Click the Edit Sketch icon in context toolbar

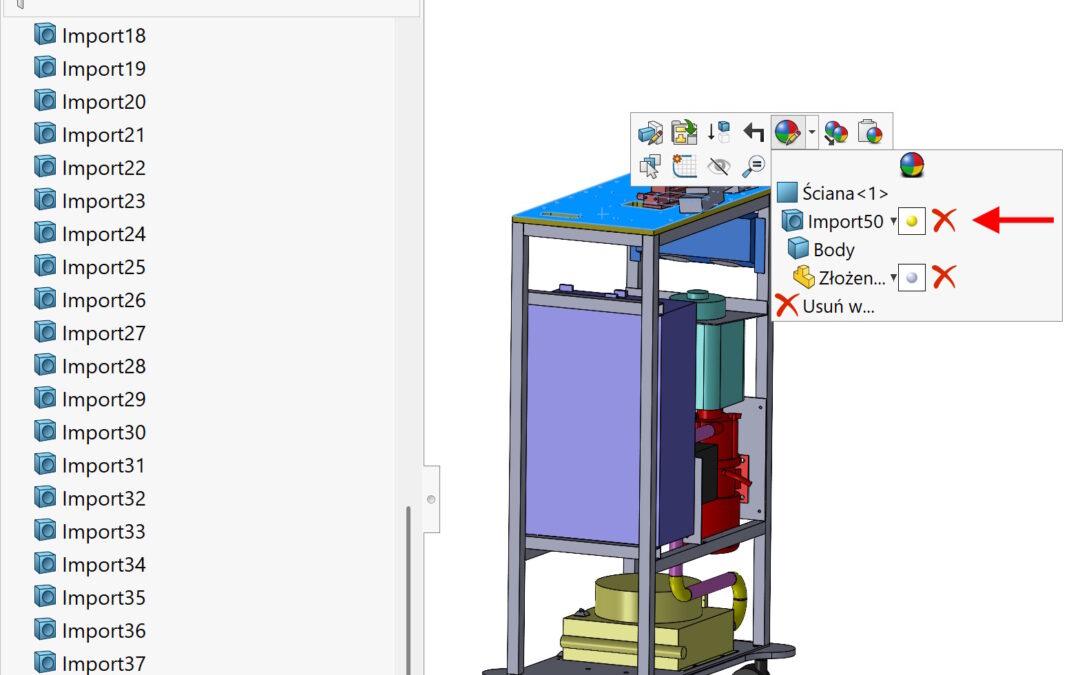point(684,132)
